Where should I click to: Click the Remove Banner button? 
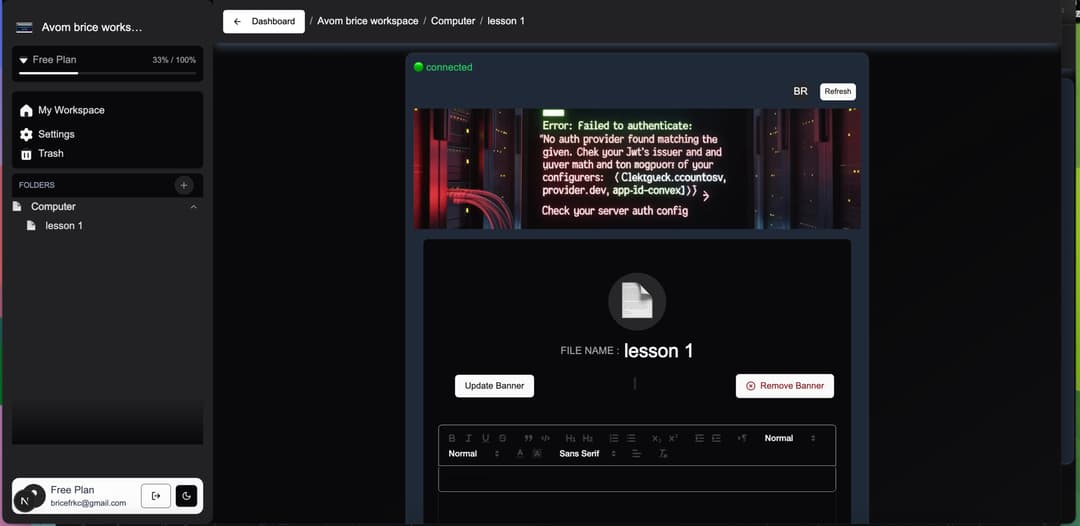[x=784, y=386]
